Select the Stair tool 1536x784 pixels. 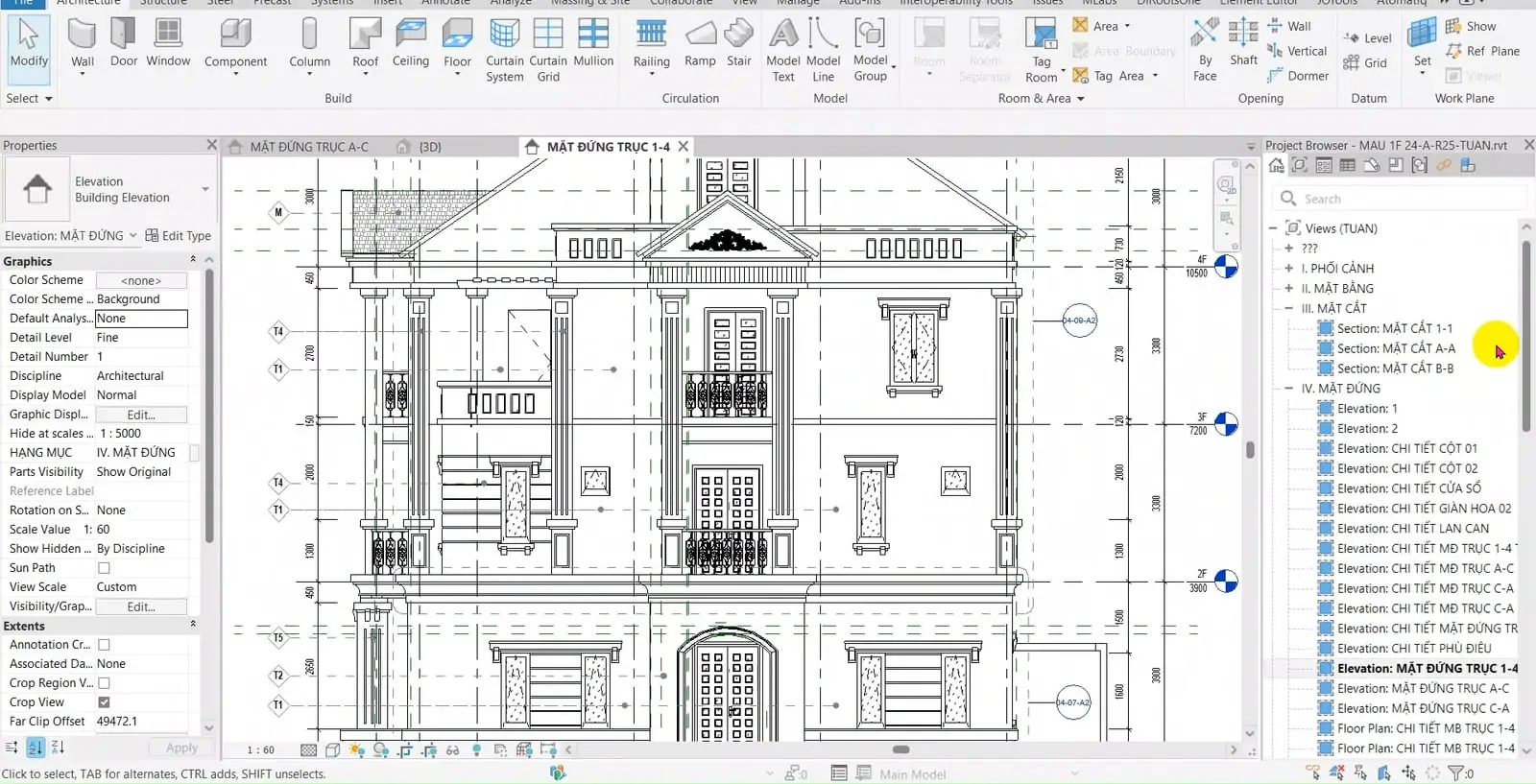point(738,43)
